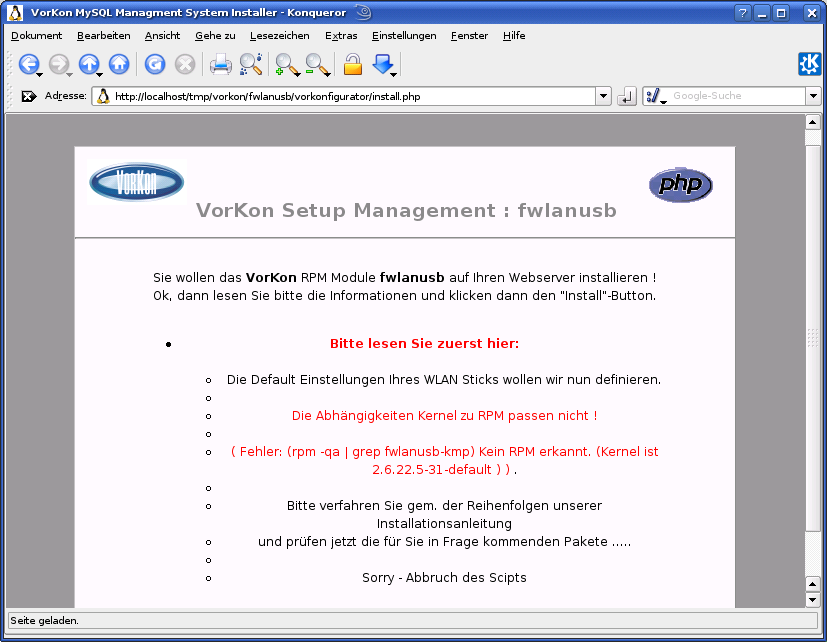
Task: Zoom out with minus magnifier
Action: (x=316, y=64)
